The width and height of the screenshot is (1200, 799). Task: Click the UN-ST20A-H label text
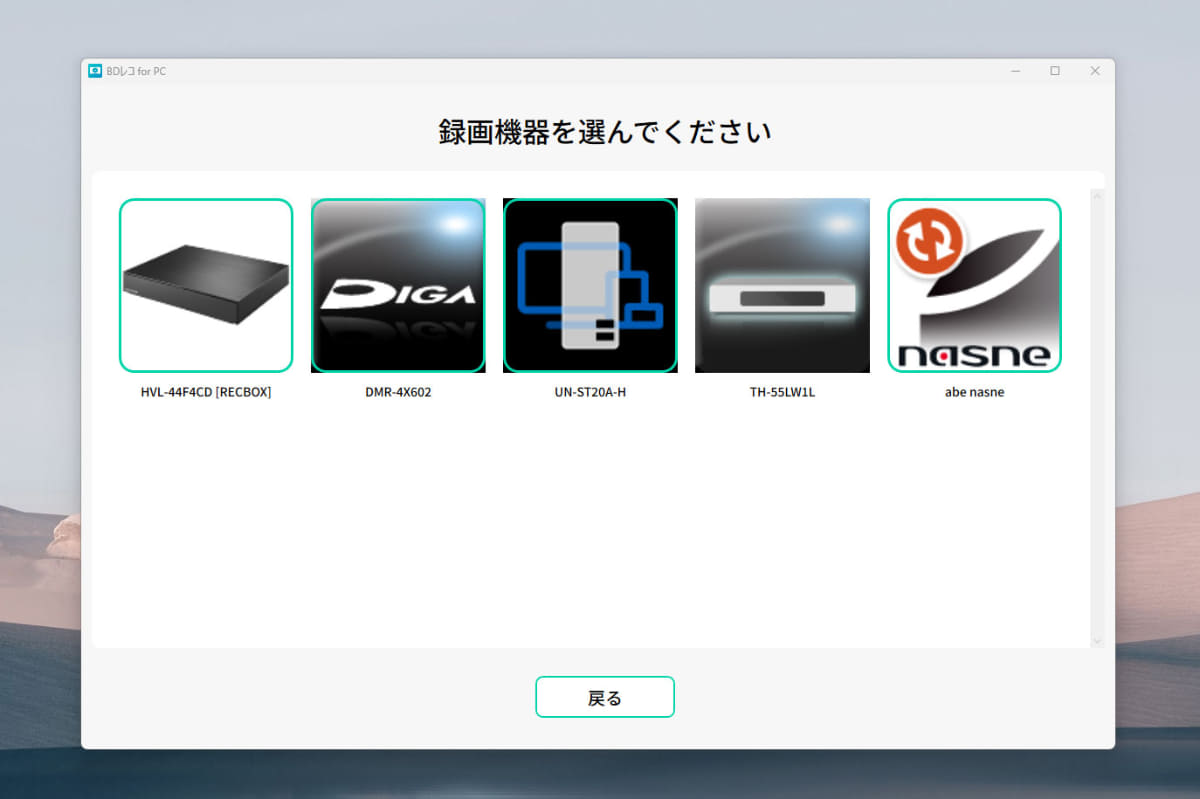(589, 392)
